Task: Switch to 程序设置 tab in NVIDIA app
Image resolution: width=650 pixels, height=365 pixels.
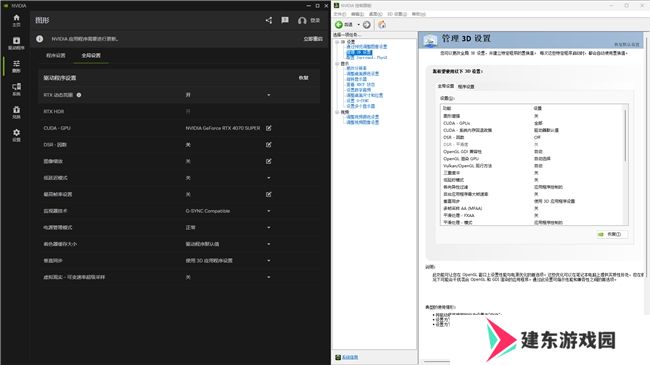Action: point(56,56)
